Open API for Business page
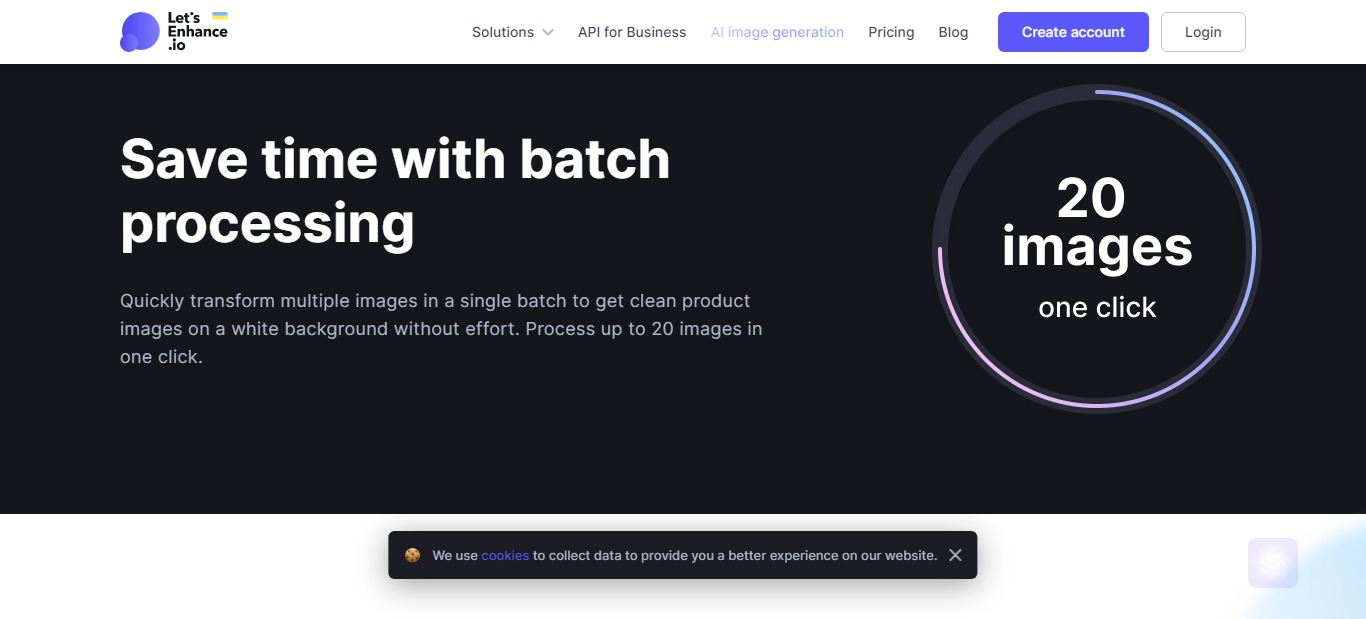Image resolution: width=1366 pixels, height=619 pixels. pyautogui.click(x=632, y=32)
